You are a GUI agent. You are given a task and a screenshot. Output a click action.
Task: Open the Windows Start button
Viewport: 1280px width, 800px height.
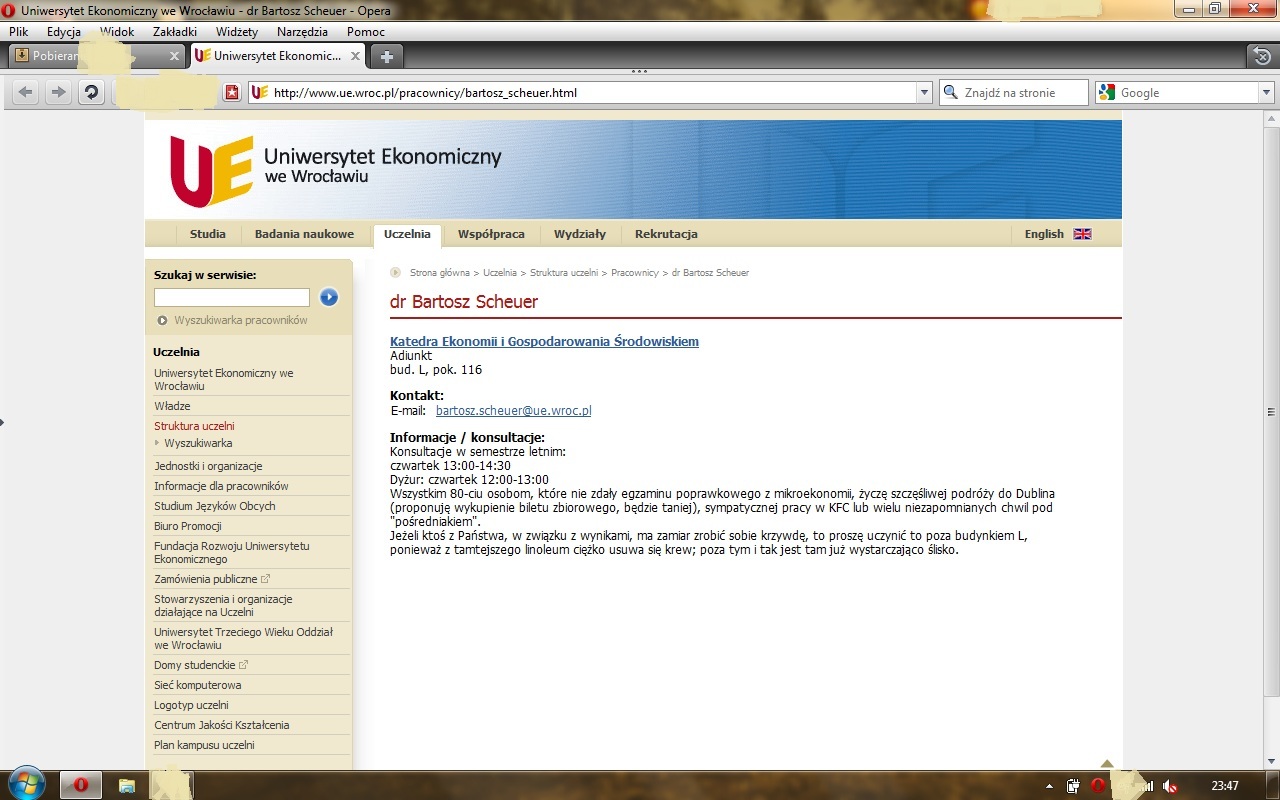tap(25, 784)
